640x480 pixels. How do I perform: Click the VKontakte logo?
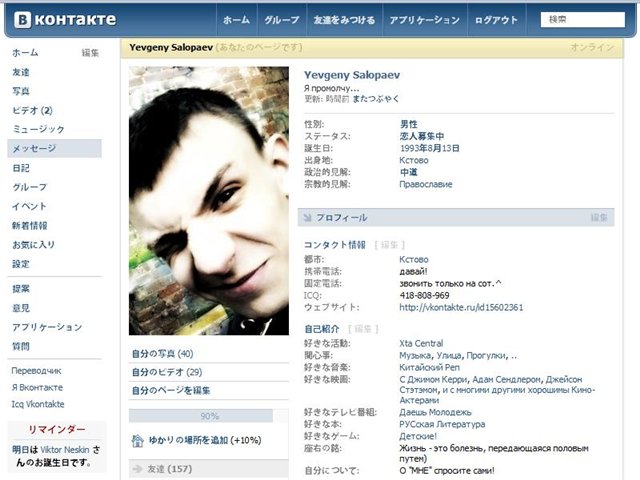[x=65, y=20]
